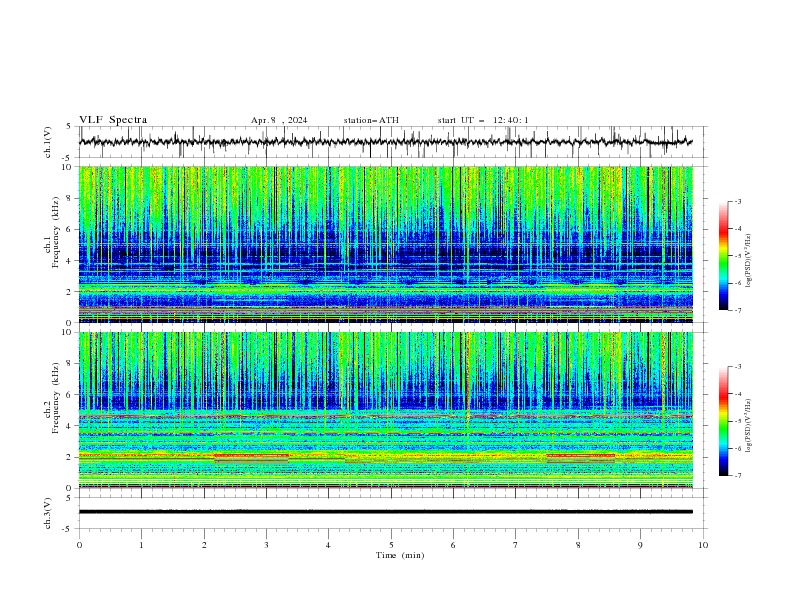Click the ch.1 voltage waveform trace
Image resolution: width=792 pixels, height=612 pixels.
coord(385,142)
